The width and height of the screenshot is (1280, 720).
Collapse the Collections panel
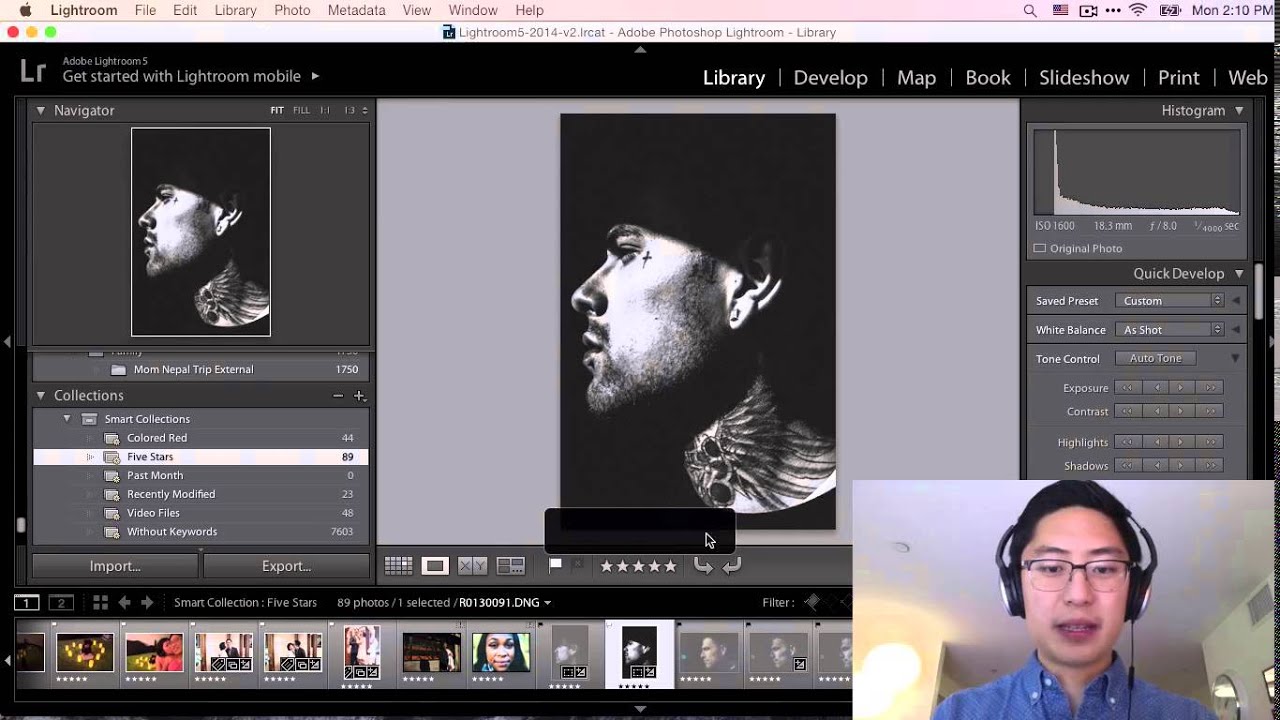[x=41, y=396]
